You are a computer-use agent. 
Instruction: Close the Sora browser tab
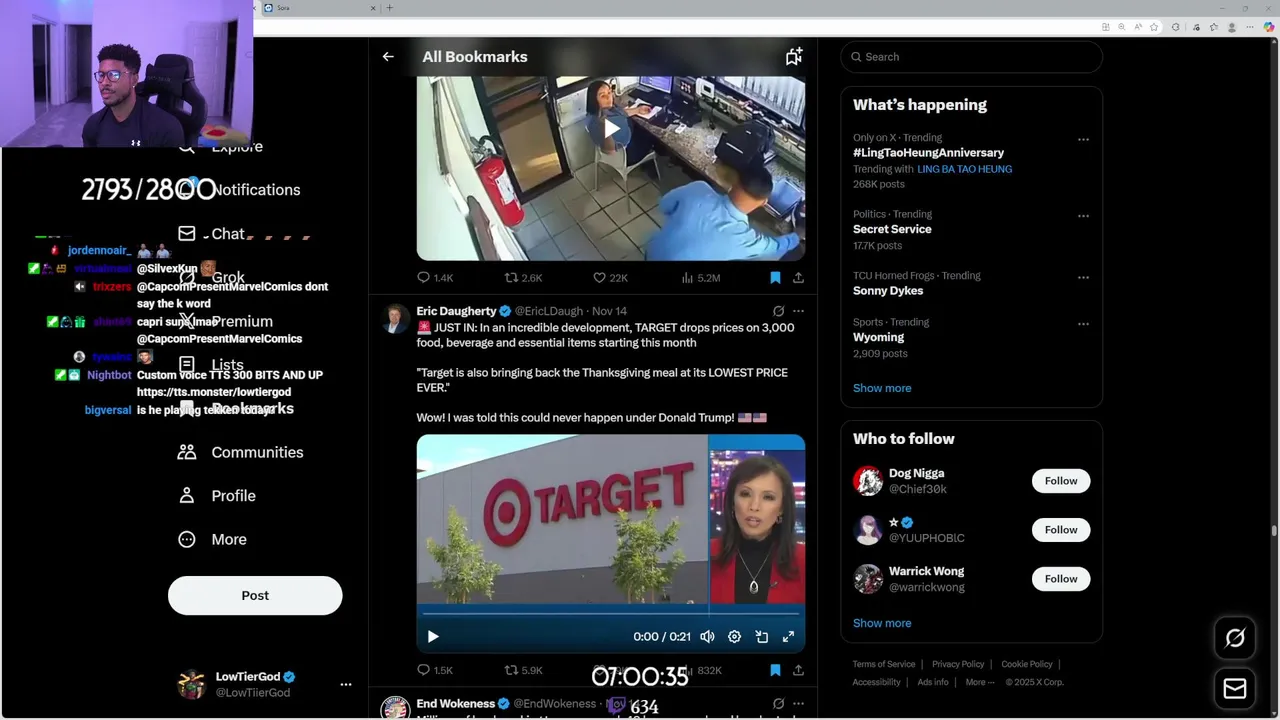coord(374,8)
